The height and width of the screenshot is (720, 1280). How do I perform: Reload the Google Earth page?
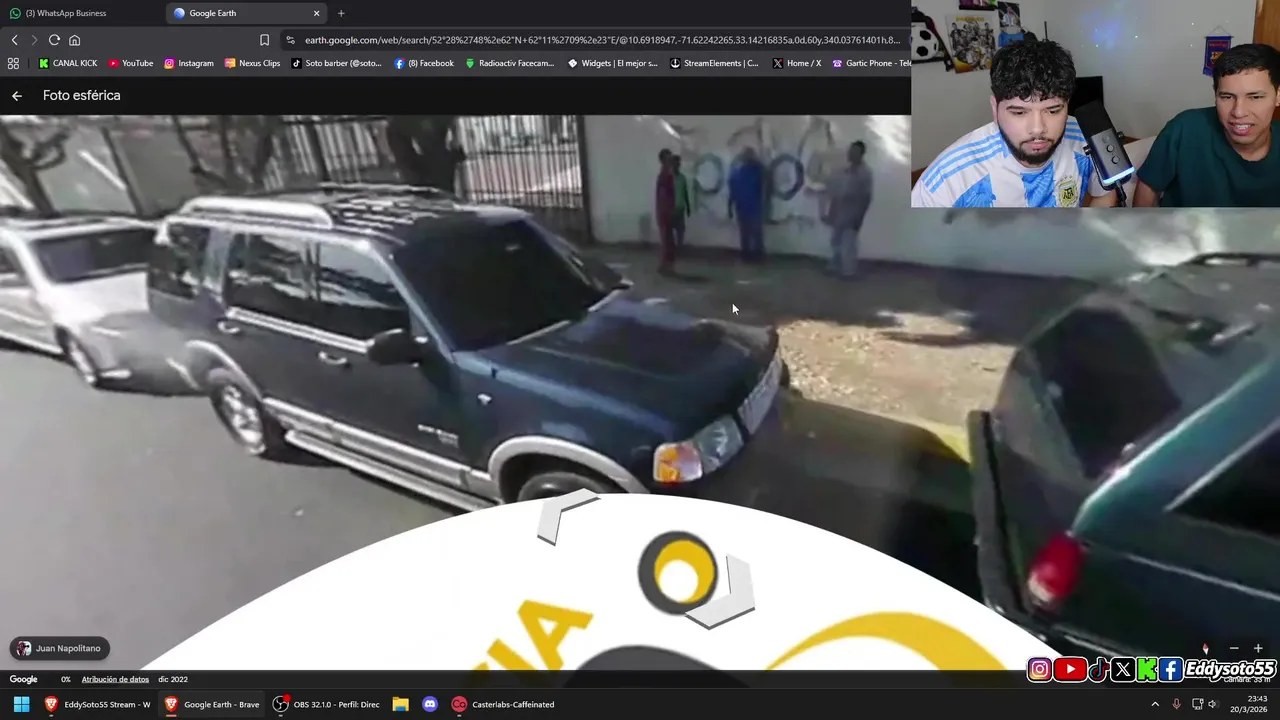(54, 40)
